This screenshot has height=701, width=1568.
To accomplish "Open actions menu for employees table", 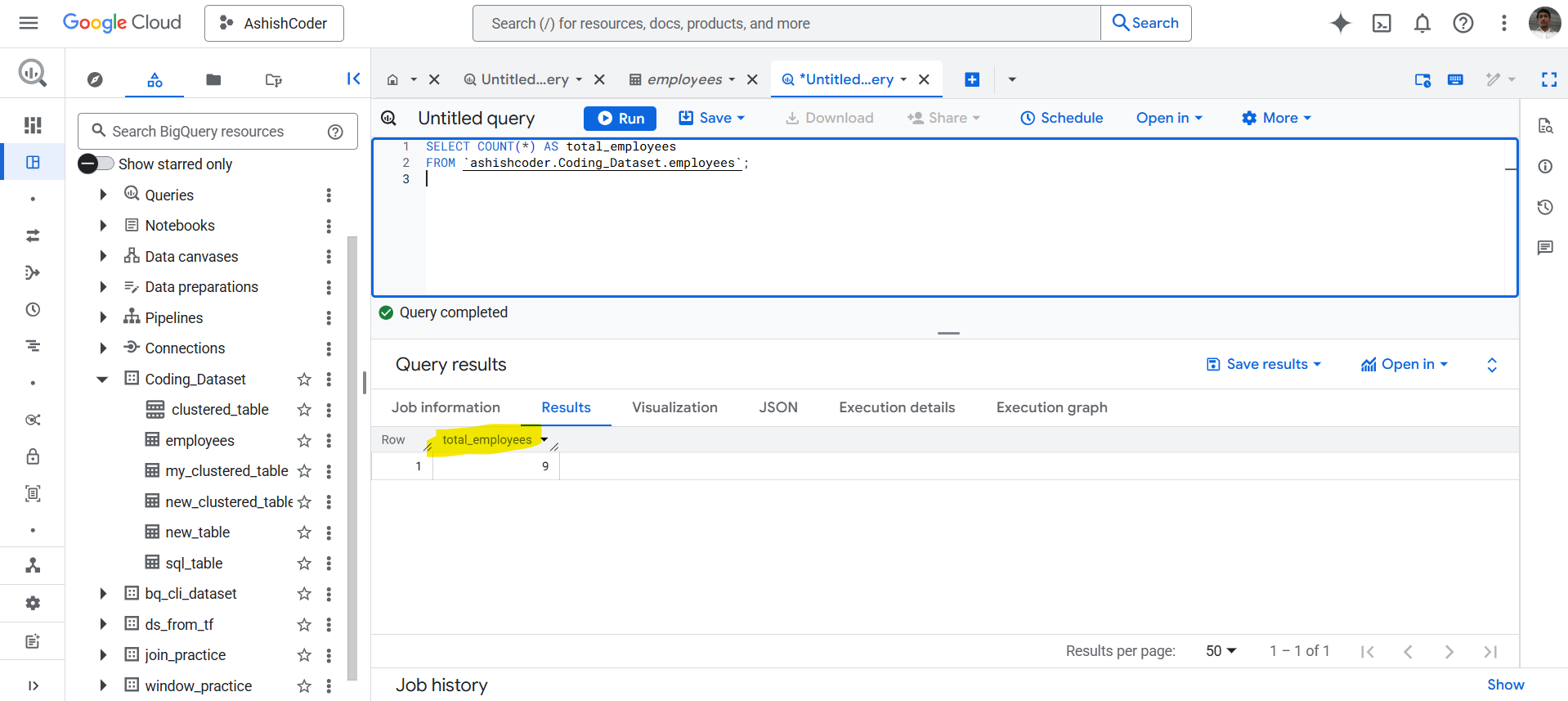I will (329, 440).
